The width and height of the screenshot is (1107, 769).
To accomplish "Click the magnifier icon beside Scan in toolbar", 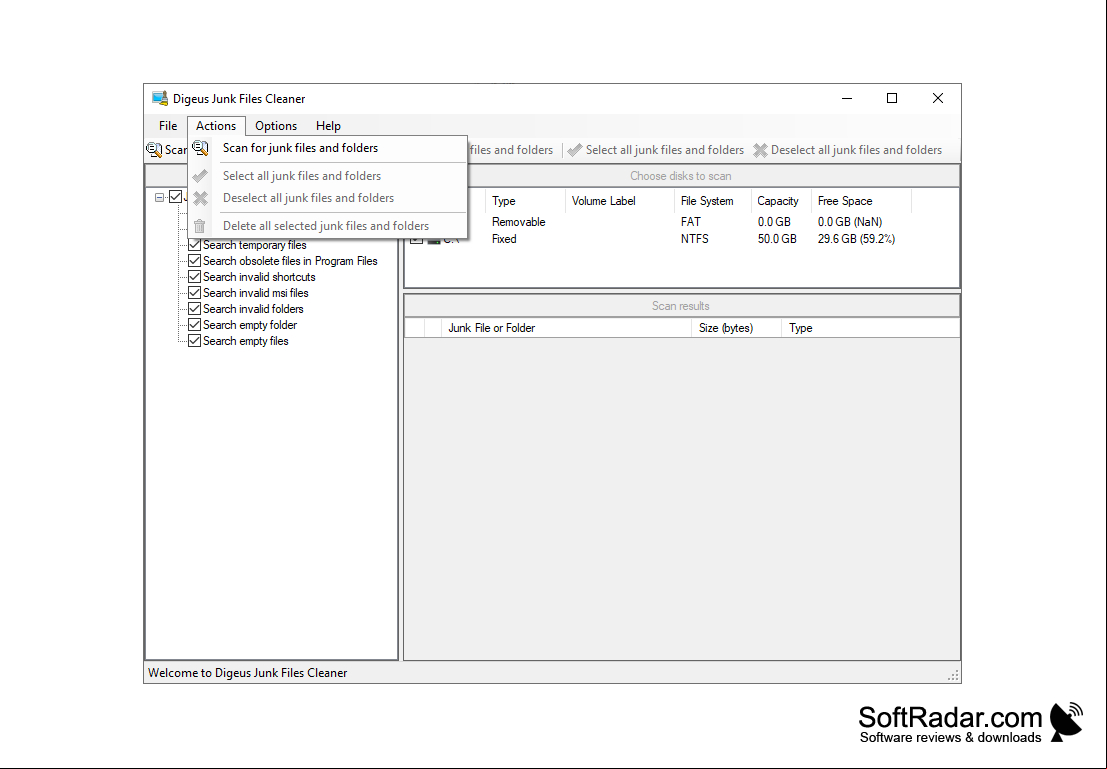I will (x=154, y=150).
